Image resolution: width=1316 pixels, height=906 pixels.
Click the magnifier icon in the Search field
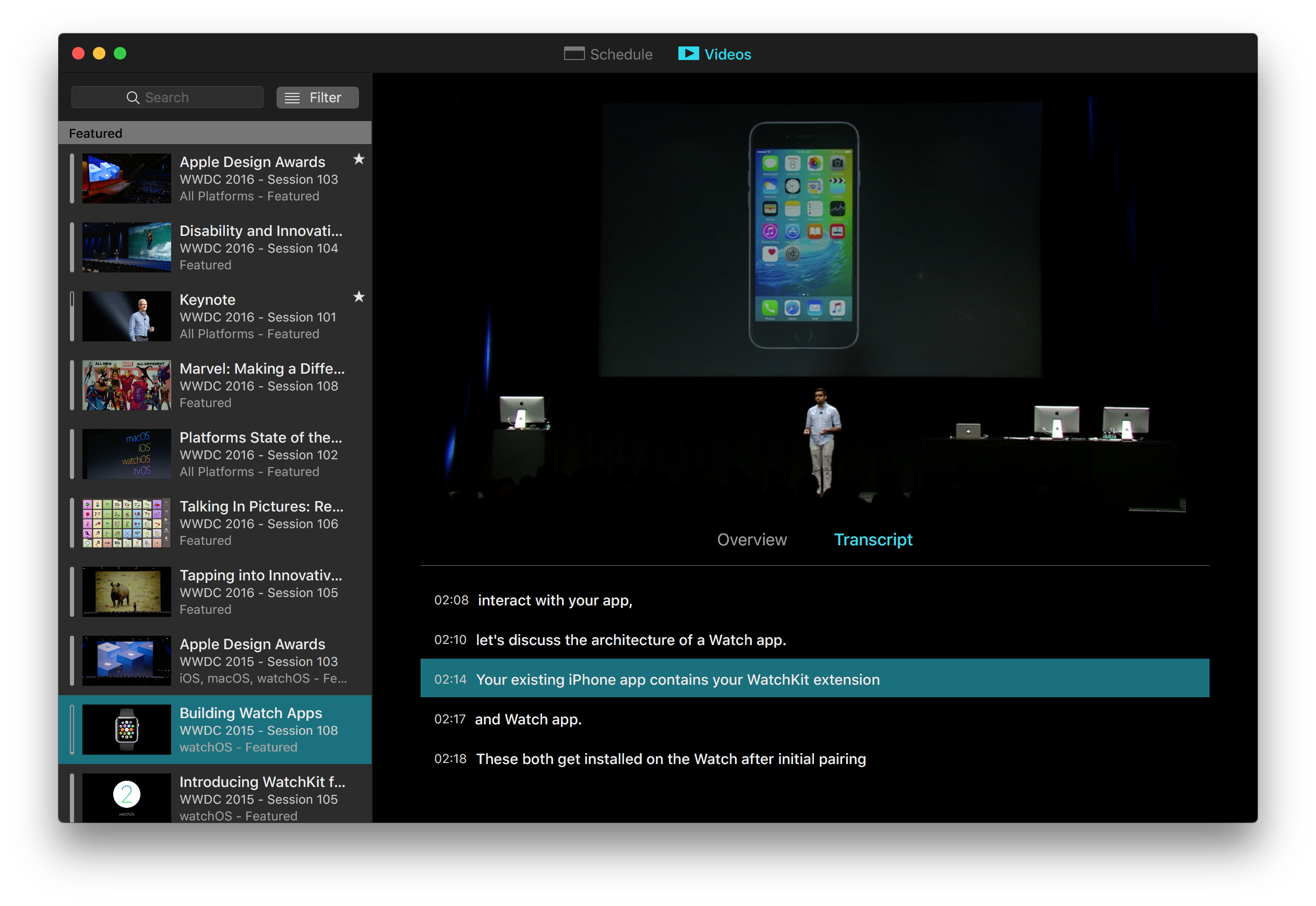[132, 98]
